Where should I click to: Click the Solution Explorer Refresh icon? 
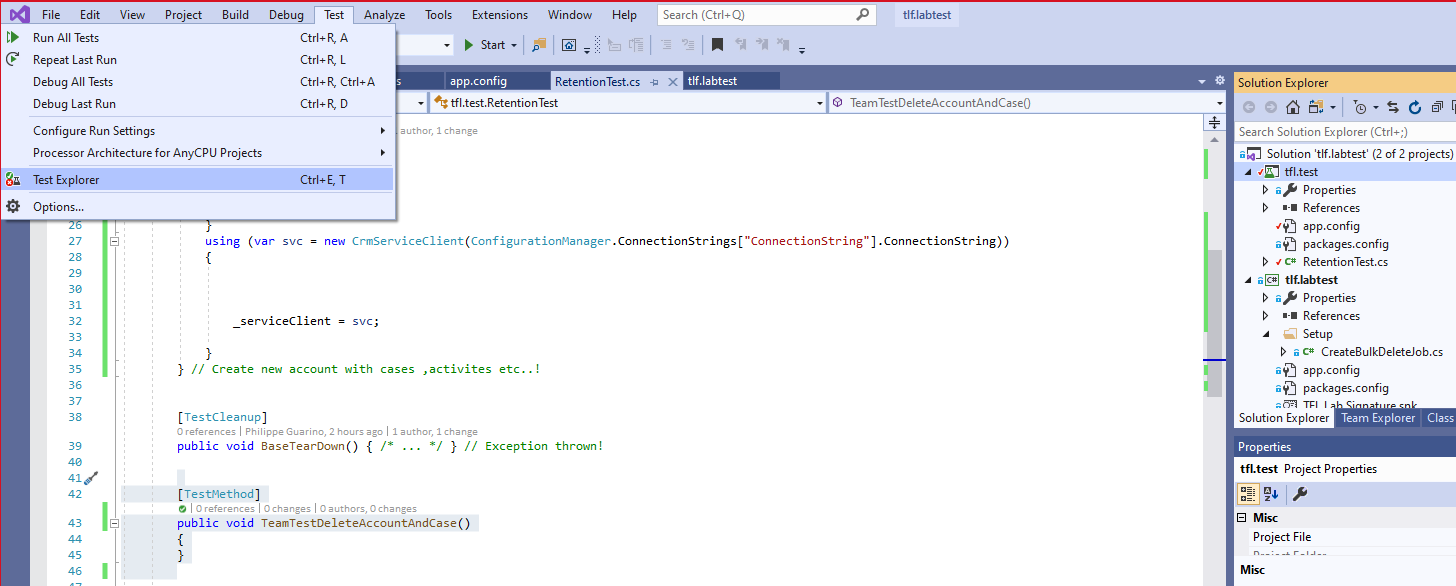(x=1415, y=107)
